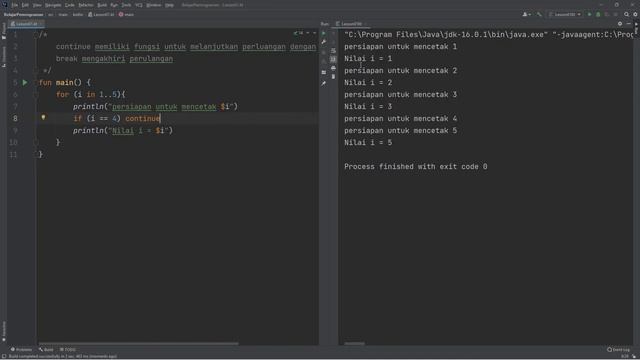This screenshot has height=360, width=640.
Task: Click 'Nilai i = 5' console line
Action: (368, 142)
